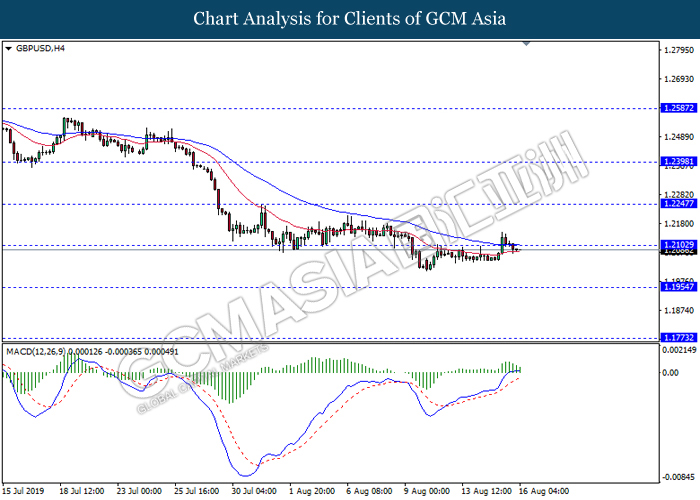The height and width of the screenshot is (500, 700).
Task: Click the lowest trough of blue MACD line
Action: coord(238,473)
